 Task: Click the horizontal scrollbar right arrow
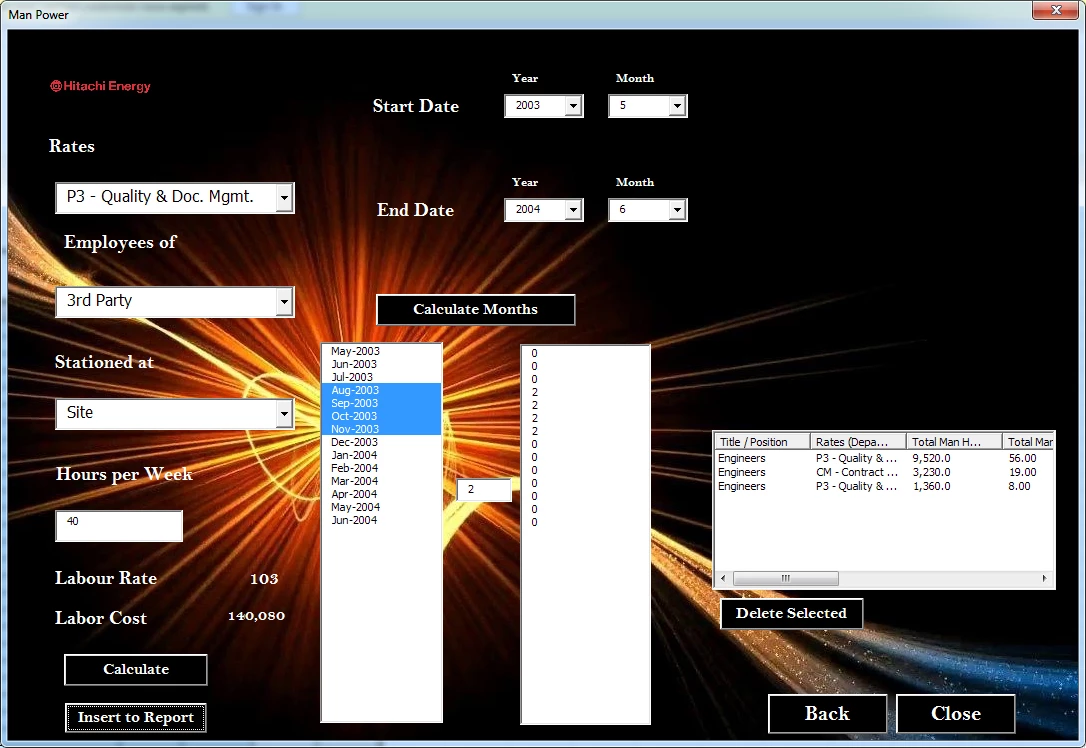[x=1045, y=578]
